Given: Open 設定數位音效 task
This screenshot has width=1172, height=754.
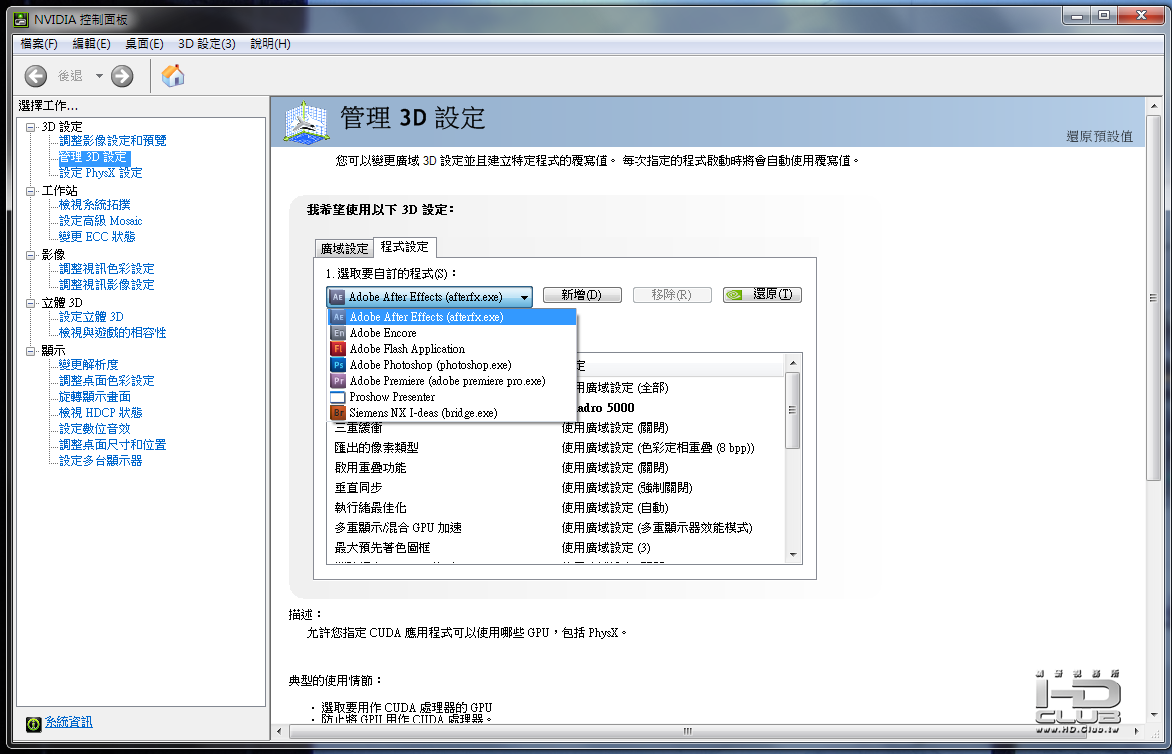Looking at the screenshot, I should (95, 429).
